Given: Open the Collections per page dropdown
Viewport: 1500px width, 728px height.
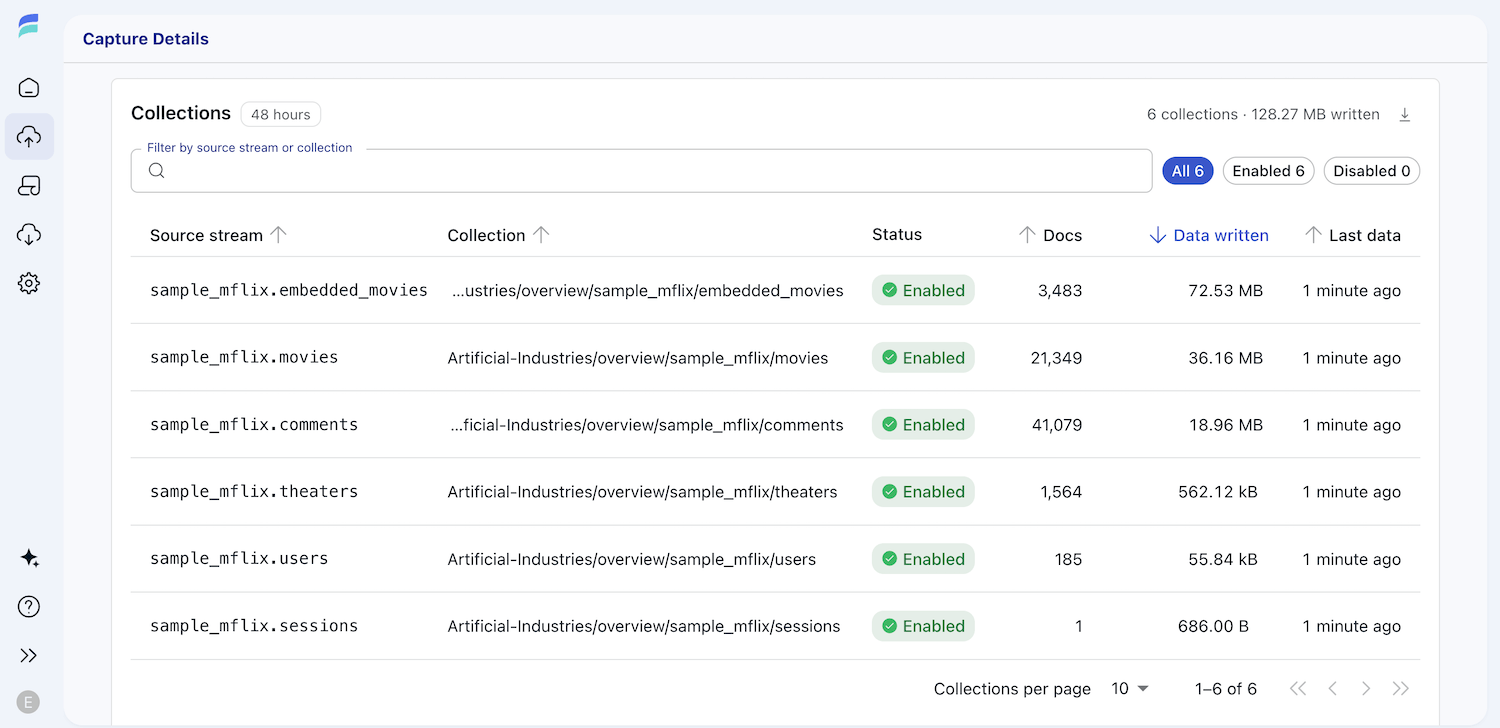Looking at the screenshot, I should (x=1130, y=689).
